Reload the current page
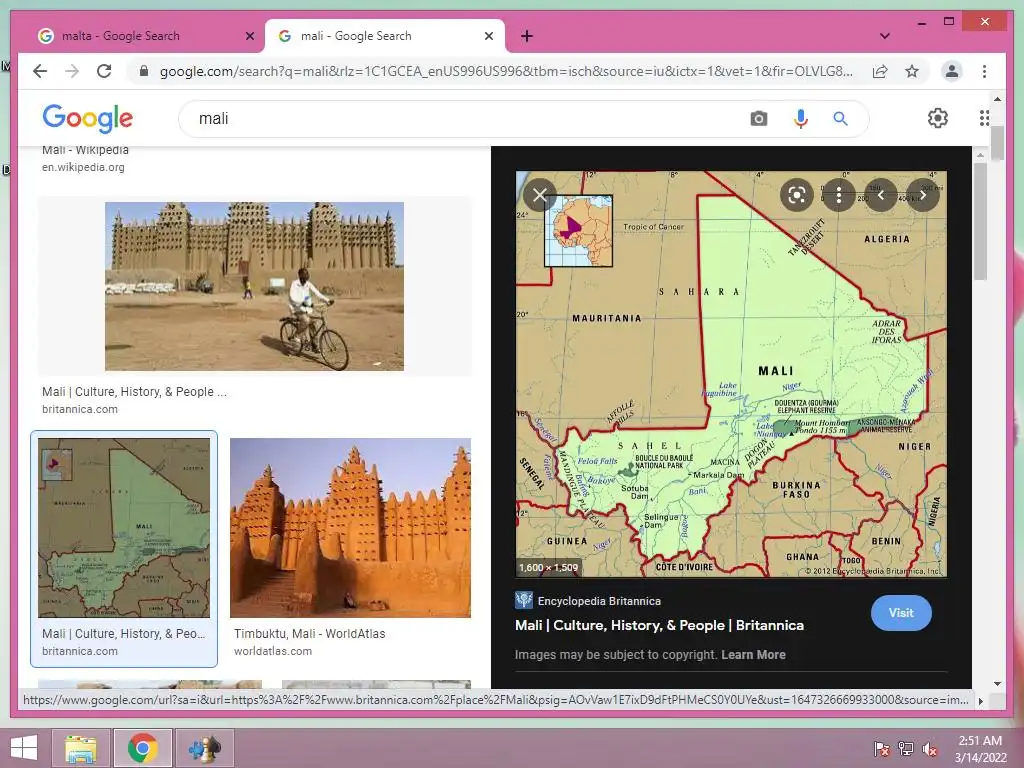The height and width of the screenshot is (768, 1024). coord(104,71)
